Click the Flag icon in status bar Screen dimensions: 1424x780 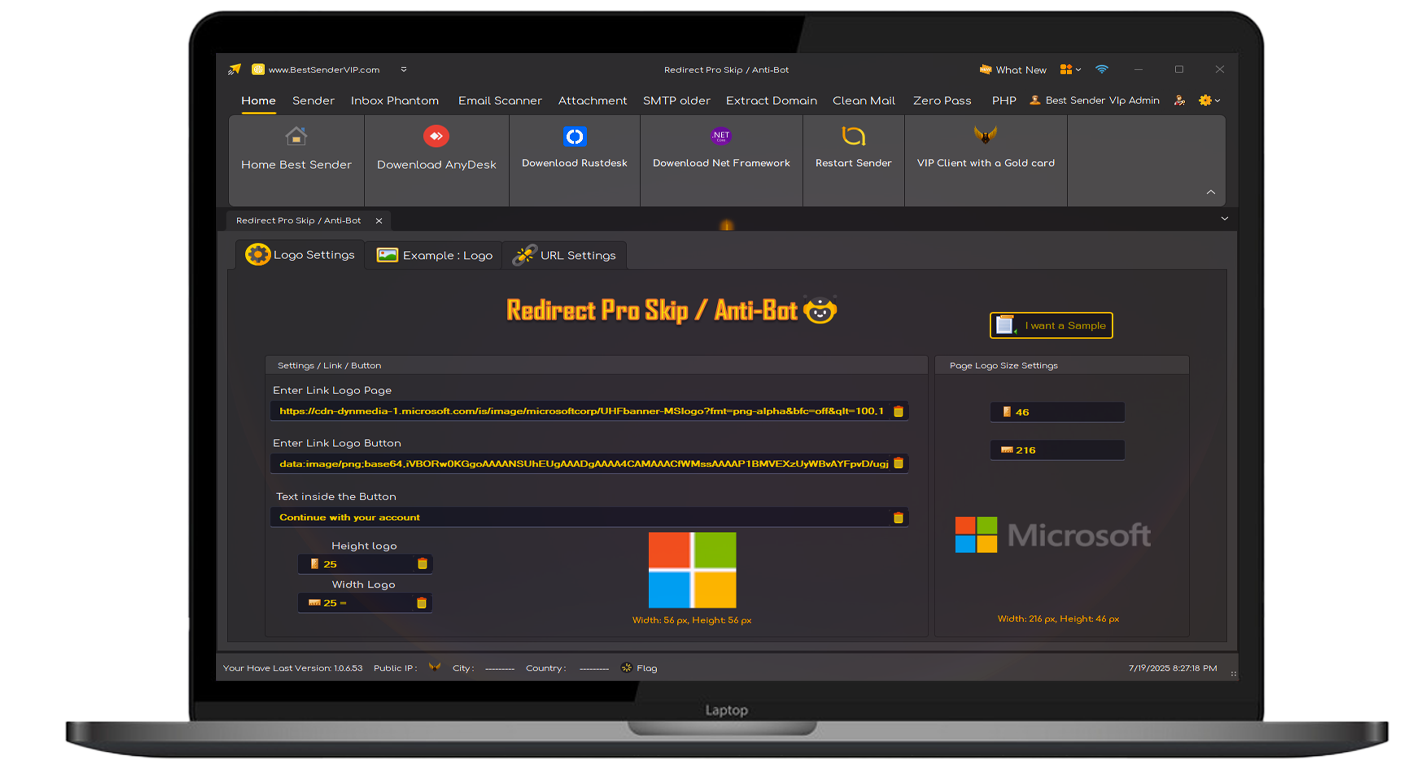627,667
